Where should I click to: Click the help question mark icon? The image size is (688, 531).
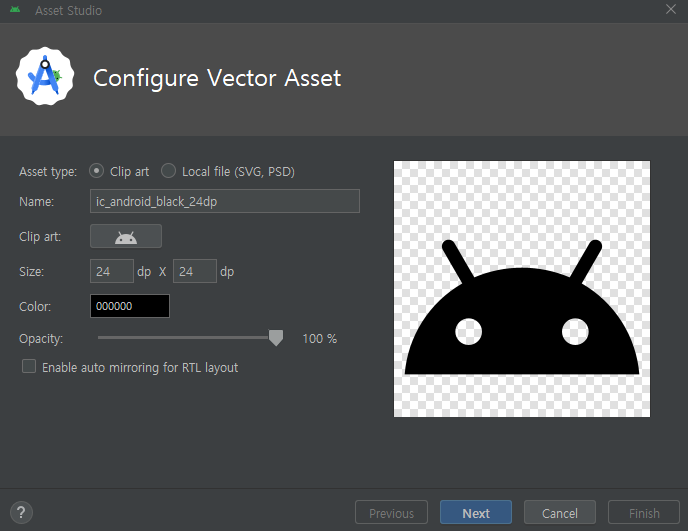(x=21, y=512)
